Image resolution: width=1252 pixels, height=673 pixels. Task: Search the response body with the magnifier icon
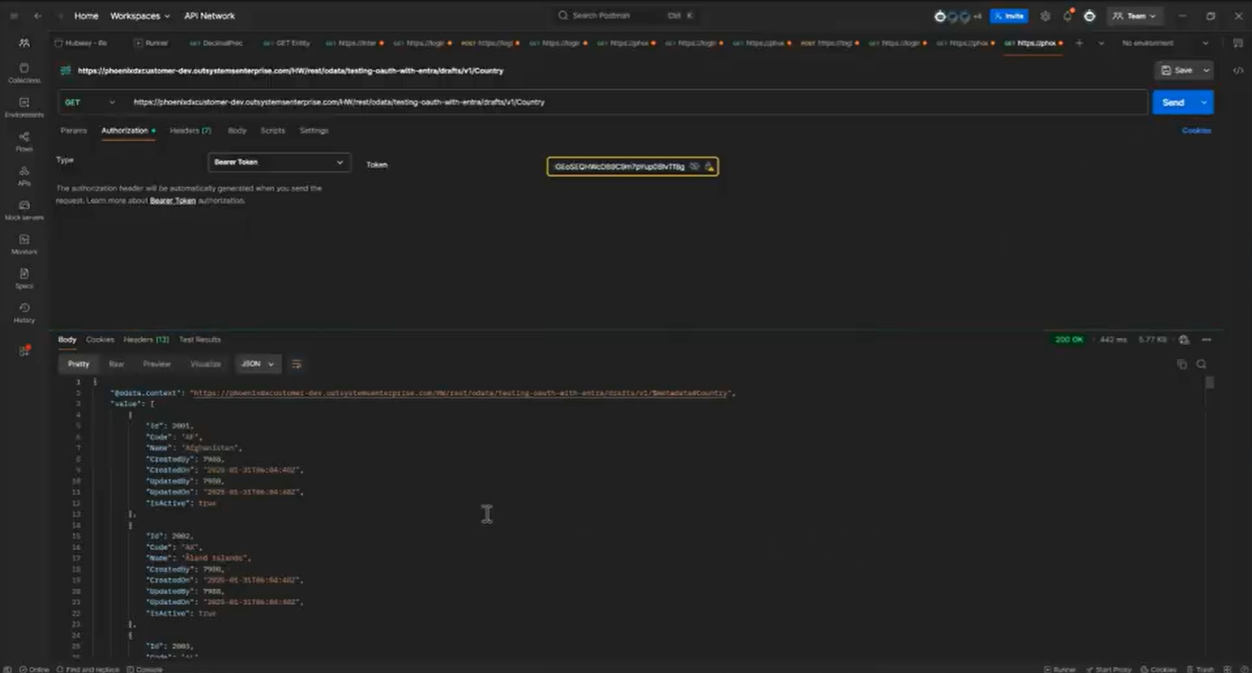click(x=1201, y=364)
